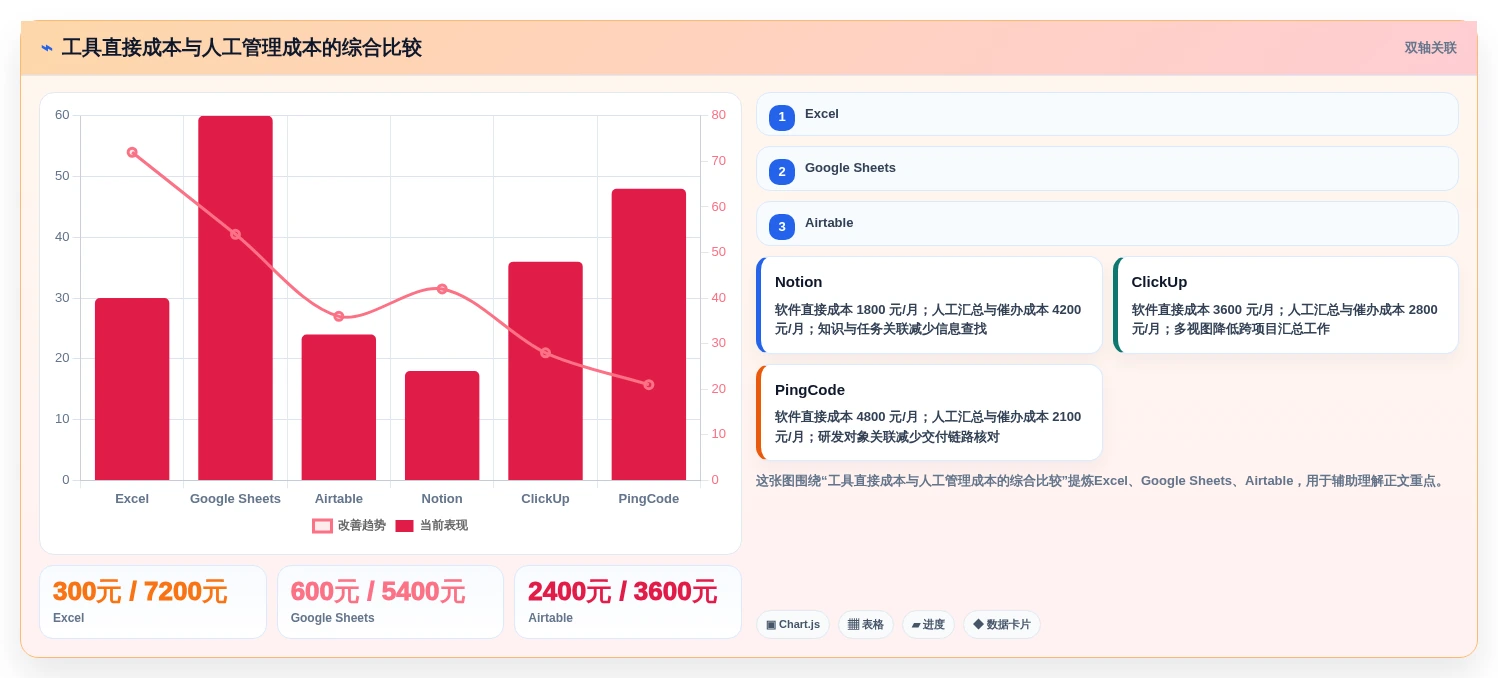Click the chart summary caption text

click(1102, 481)
